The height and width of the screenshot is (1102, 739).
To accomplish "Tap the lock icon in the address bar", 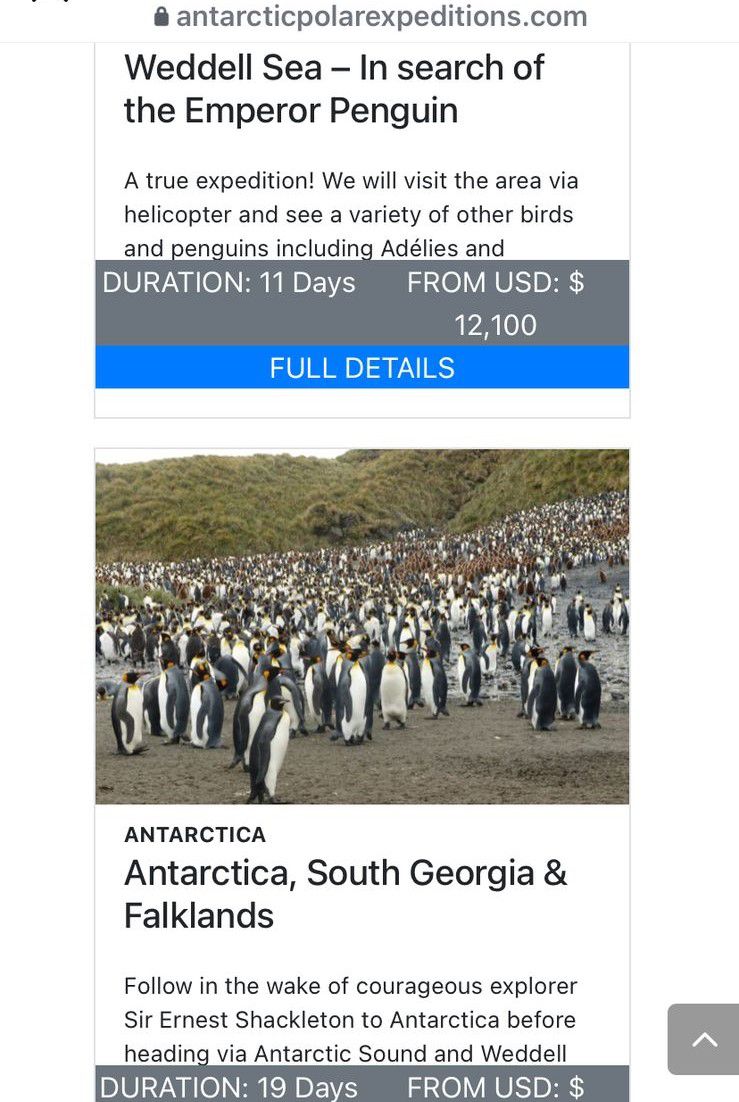I will (x=162, y=17).
